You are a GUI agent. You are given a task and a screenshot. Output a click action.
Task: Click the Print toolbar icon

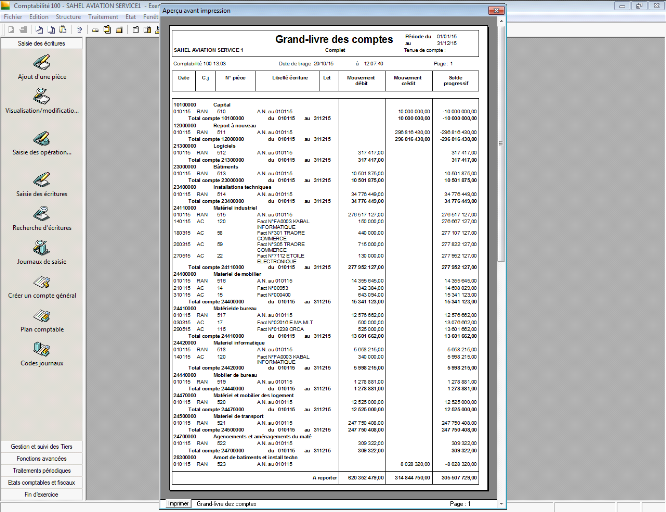23,30
